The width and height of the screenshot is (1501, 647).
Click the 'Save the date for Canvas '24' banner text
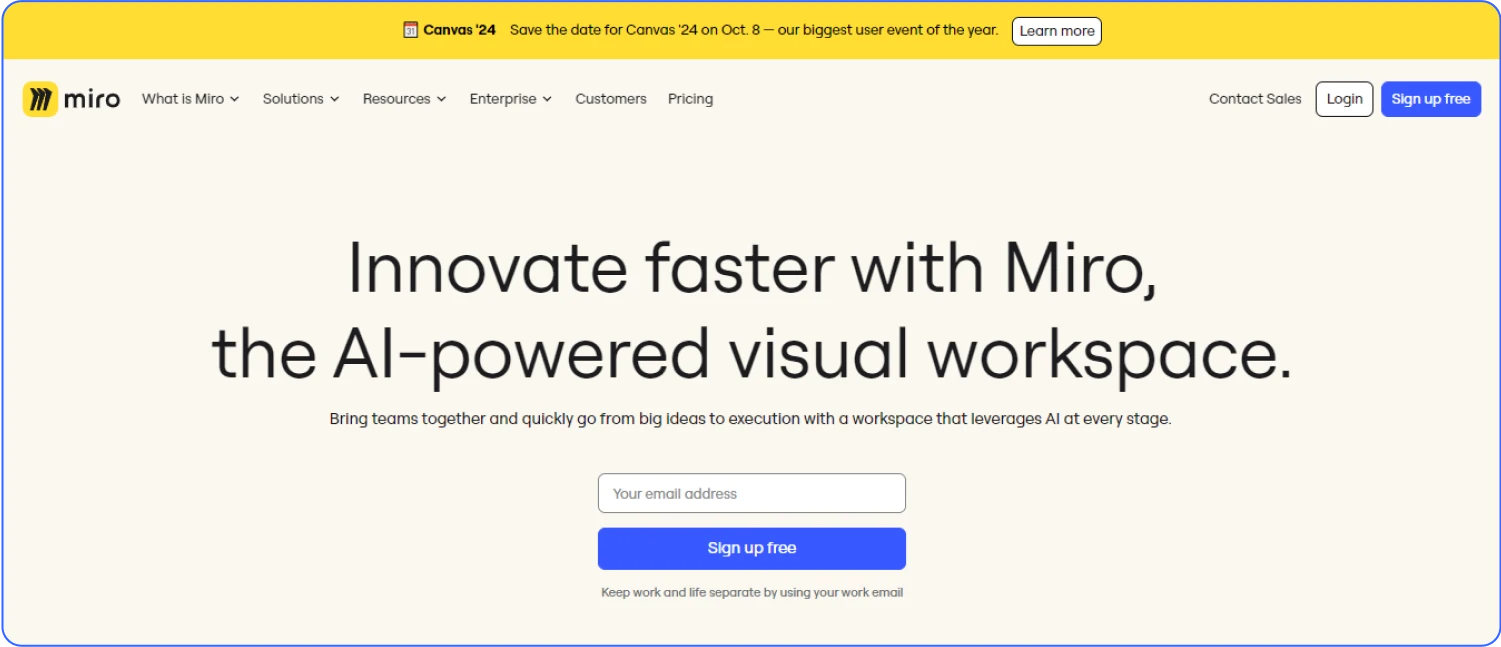click(754, 30)
